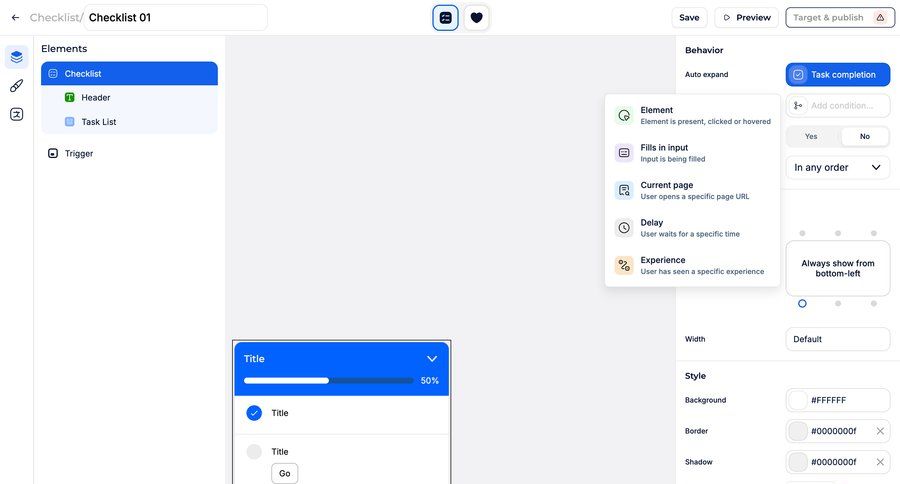Click the Checklist 01 name field
This screenshot has width=900, height=484.
[176, 18]
